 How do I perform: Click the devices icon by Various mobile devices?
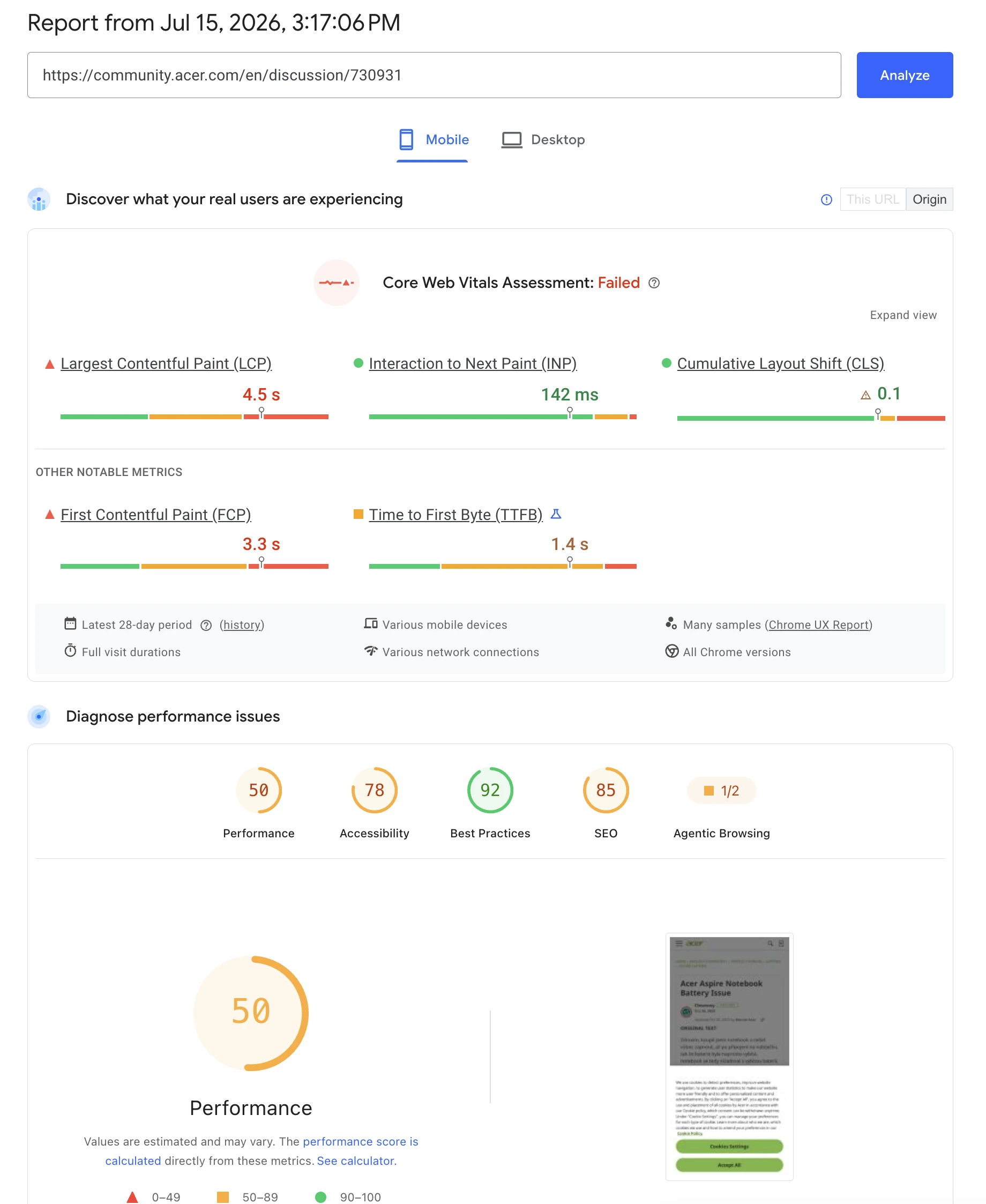click(370, 623)
